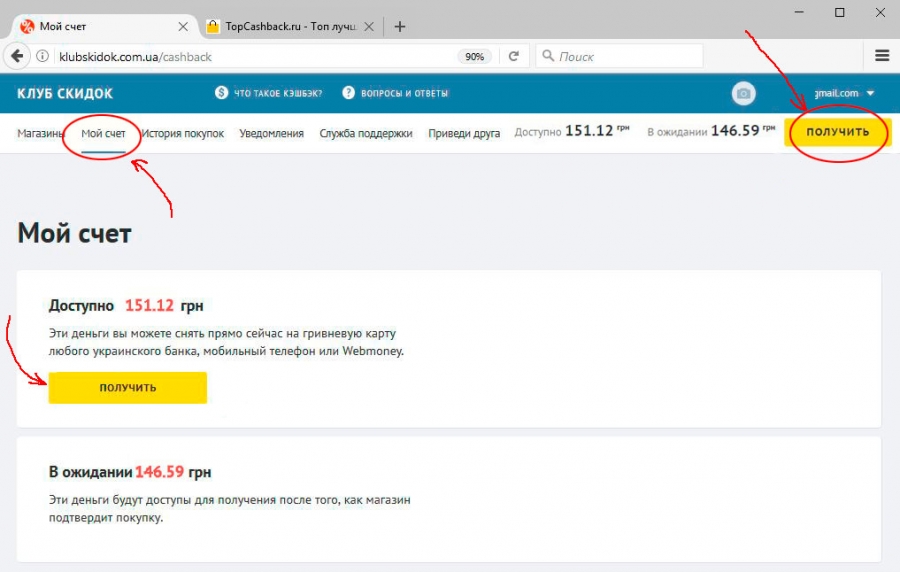
Task: Open "Что такое кэшбэк?" link
Action: 278,93
